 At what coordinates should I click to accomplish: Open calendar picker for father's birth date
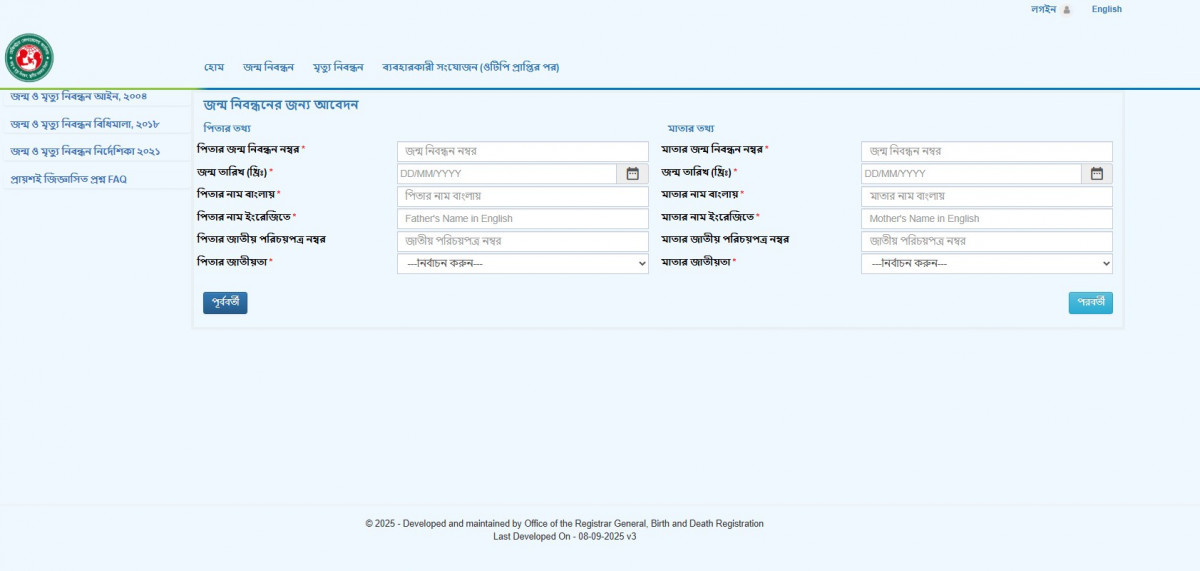pos(632,174)
